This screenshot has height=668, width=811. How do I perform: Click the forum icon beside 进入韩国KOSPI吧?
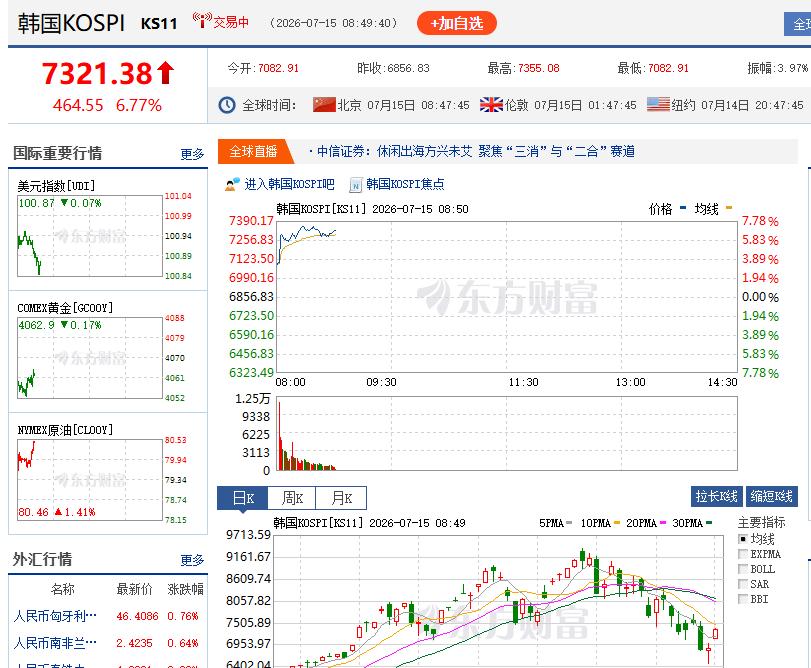click(232, 184)
